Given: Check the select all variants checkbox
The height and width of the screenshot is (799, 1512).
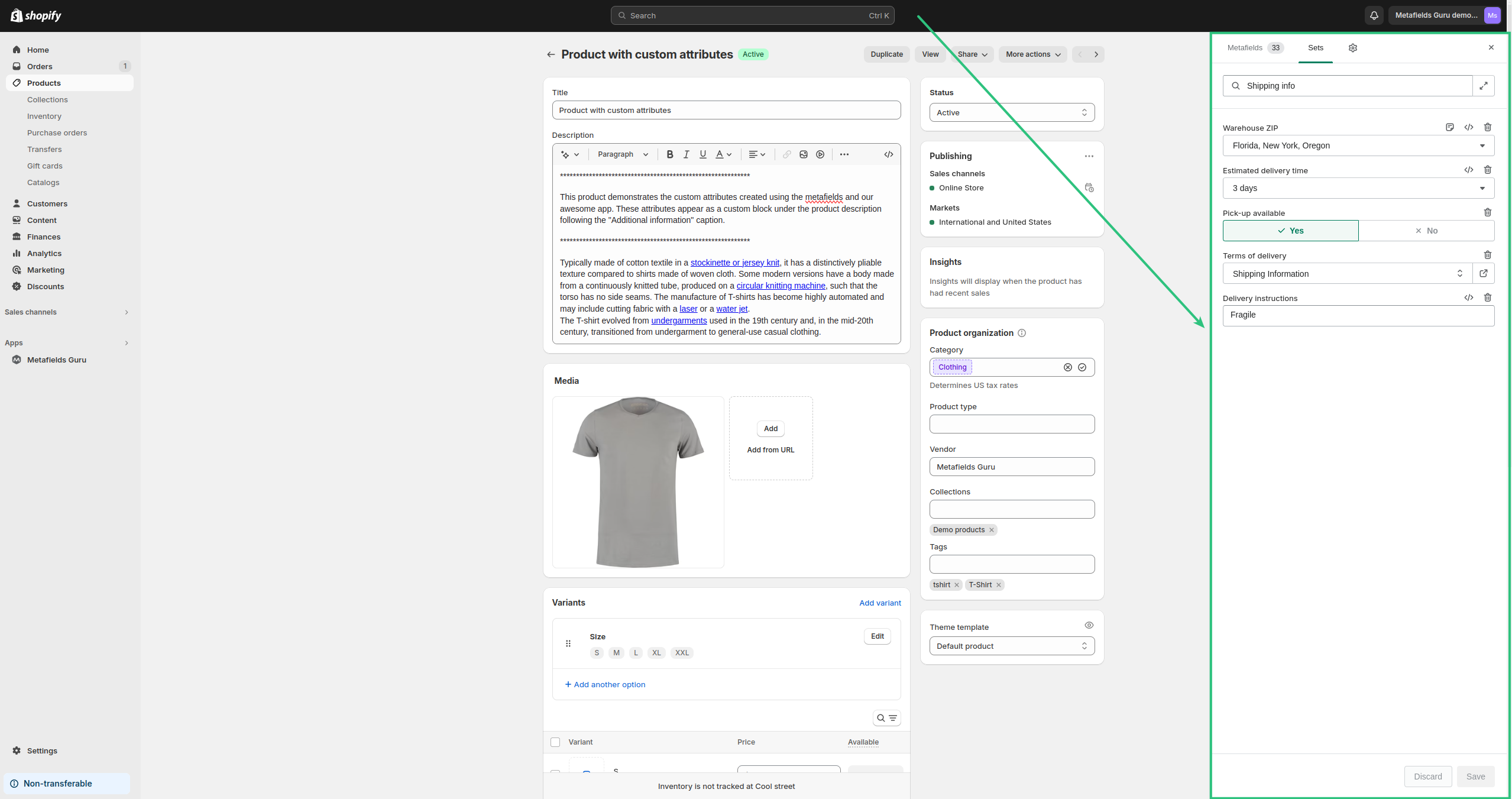Looking at the screenshot, I should [x=555, y=742].
